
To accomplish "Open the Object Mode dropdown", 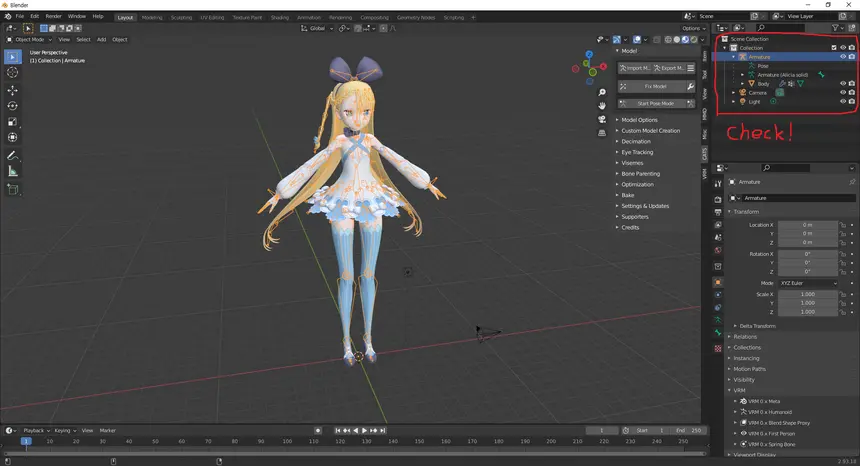I will click(29, 39).
